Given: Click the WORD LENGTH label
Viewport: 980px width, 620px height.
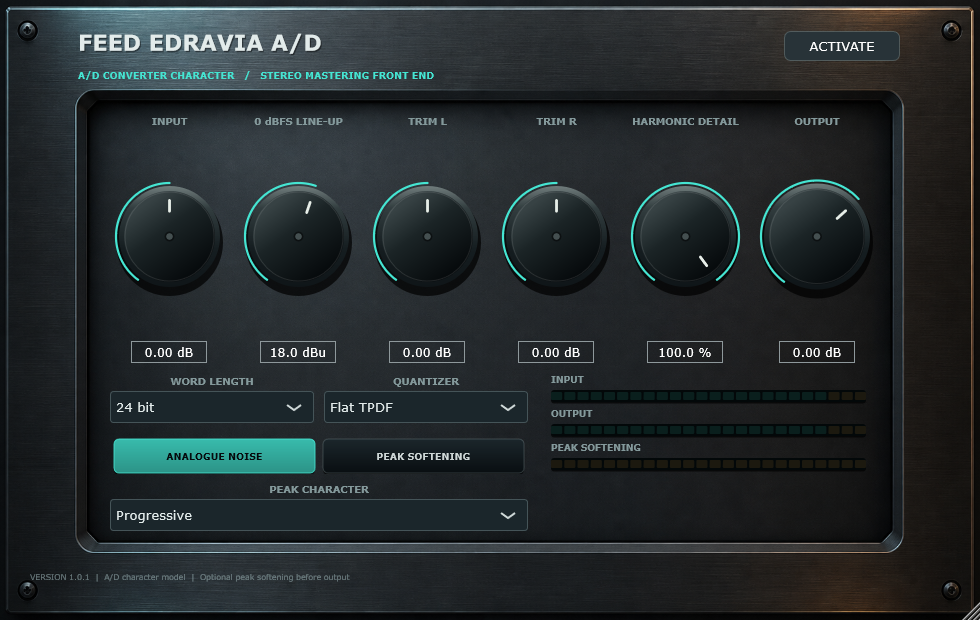Looking at the screenshot, I should tap(212, 381).
